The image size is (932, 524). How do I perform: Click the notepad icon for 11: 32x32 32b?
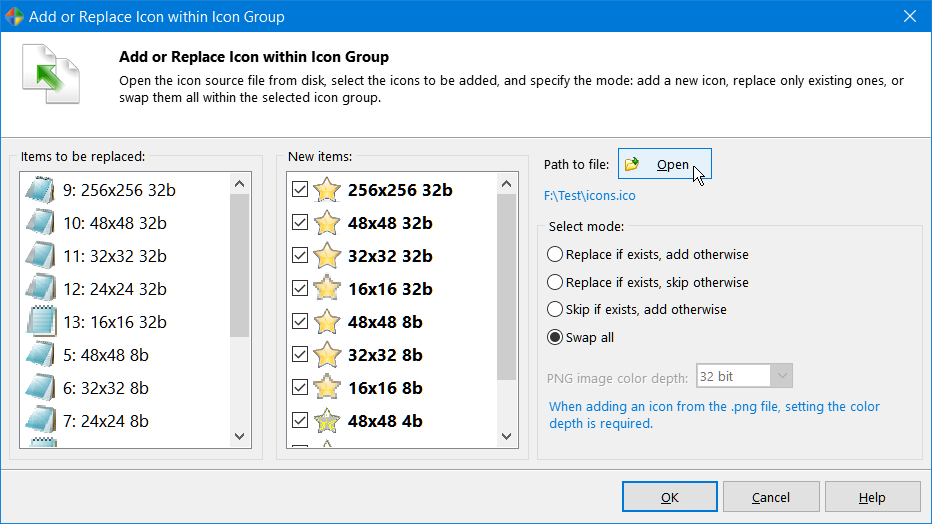coord(40,256)
